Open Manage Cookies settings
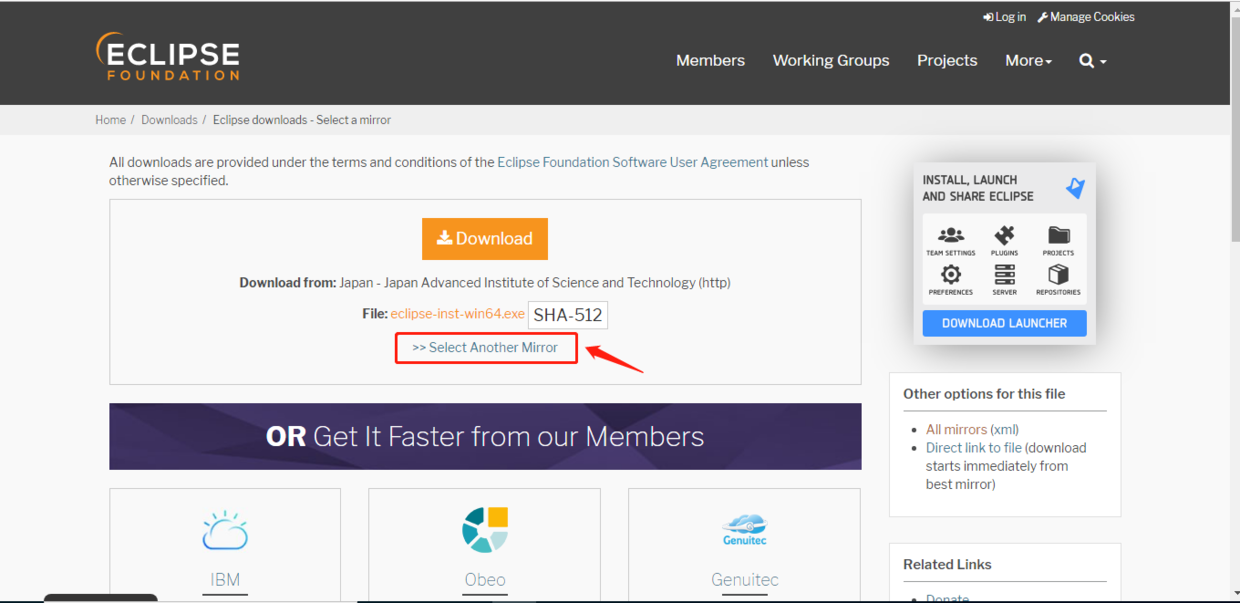This screenshot has height=603, width=1240. coord(1086,17)
